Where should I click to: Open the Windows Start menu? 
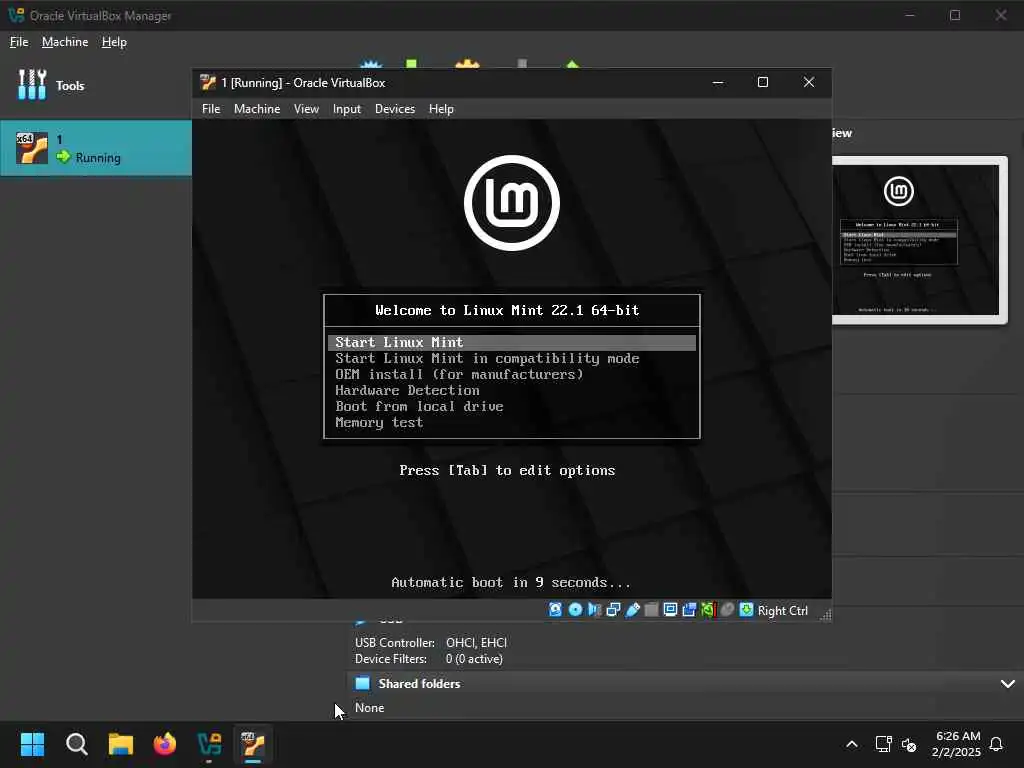click(x=32, y=744)
